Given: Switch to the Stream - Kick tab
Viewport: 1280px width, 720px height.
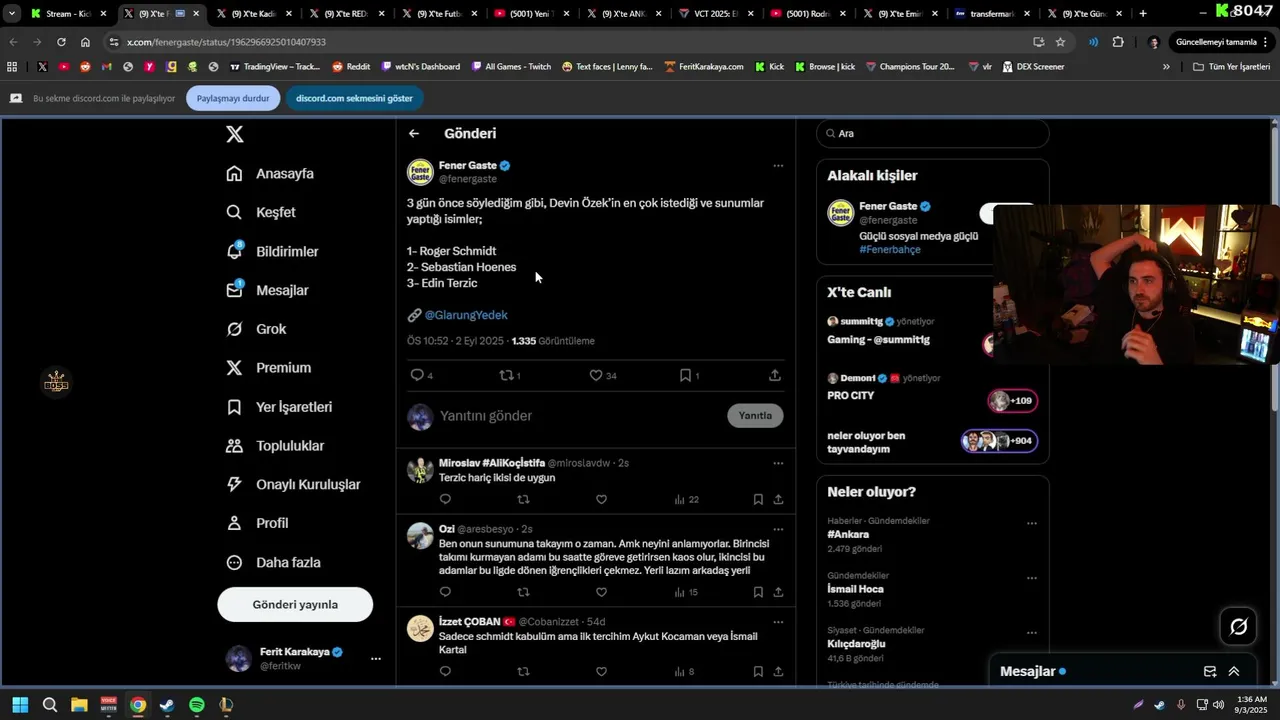Looking at the screenshot, I should [68, 14].
